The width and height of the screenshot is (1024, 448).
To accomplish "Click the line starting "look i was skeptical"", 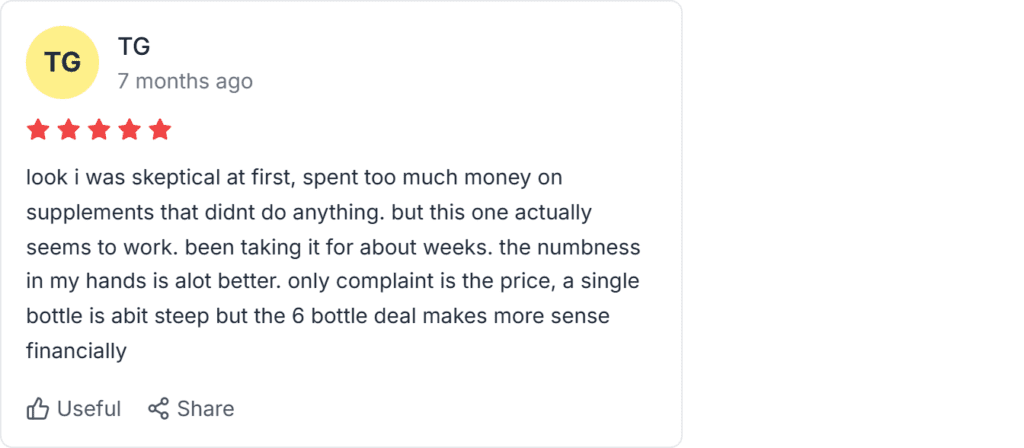I will pyautogui.click(x=294, y=178).
